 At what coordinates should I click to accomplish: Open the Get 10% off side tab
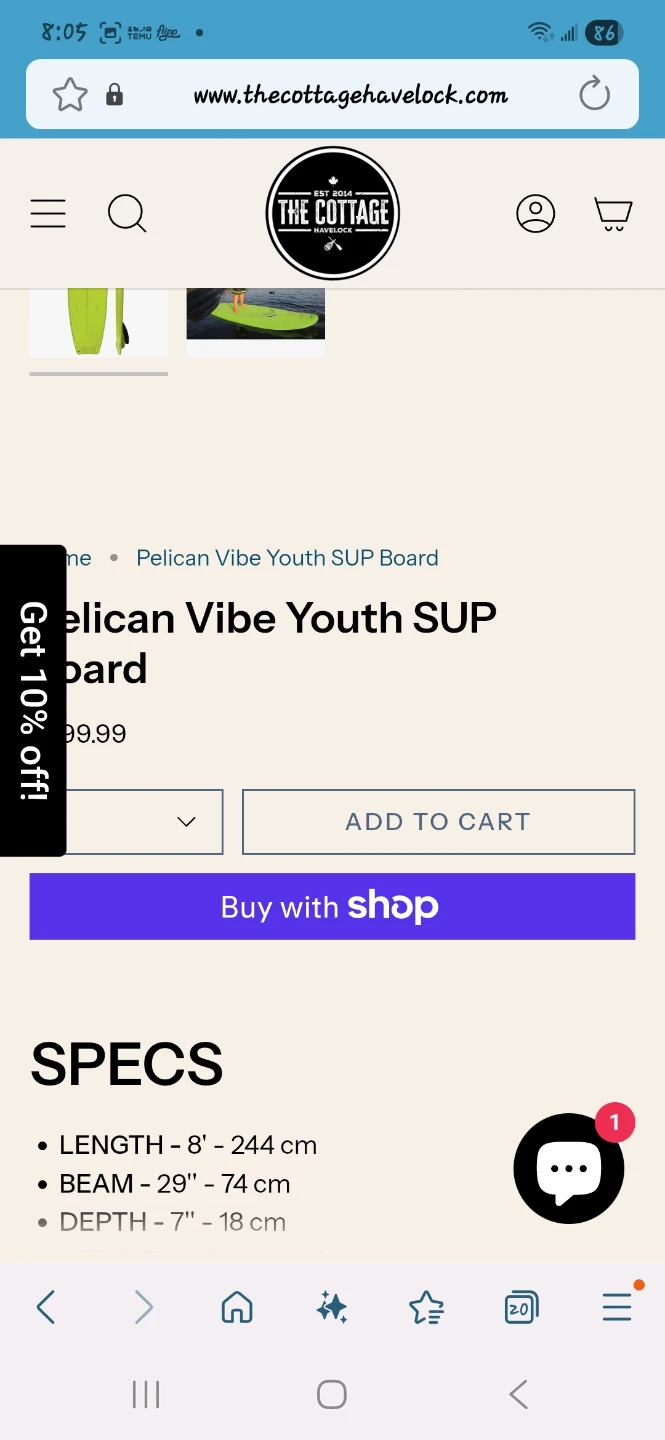[33, 700]
